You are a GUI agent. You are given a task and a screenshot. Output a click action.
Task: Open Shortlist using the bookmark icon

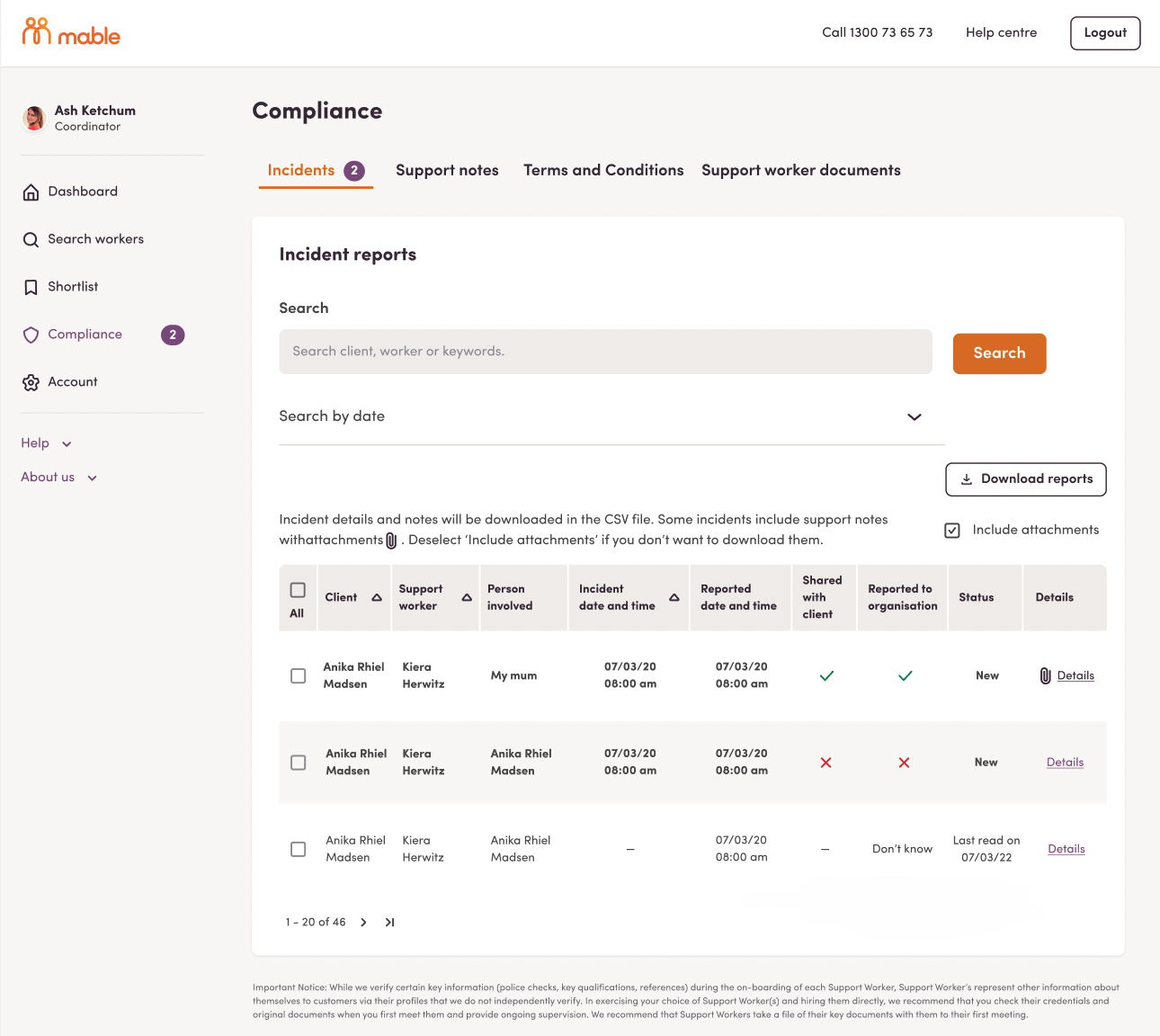click(31, 286)
